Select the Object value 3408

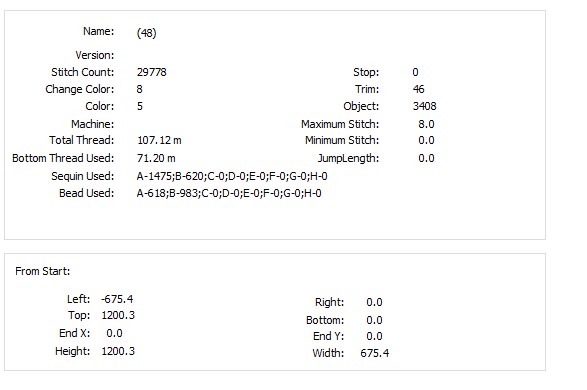click(x=425, y=106)
